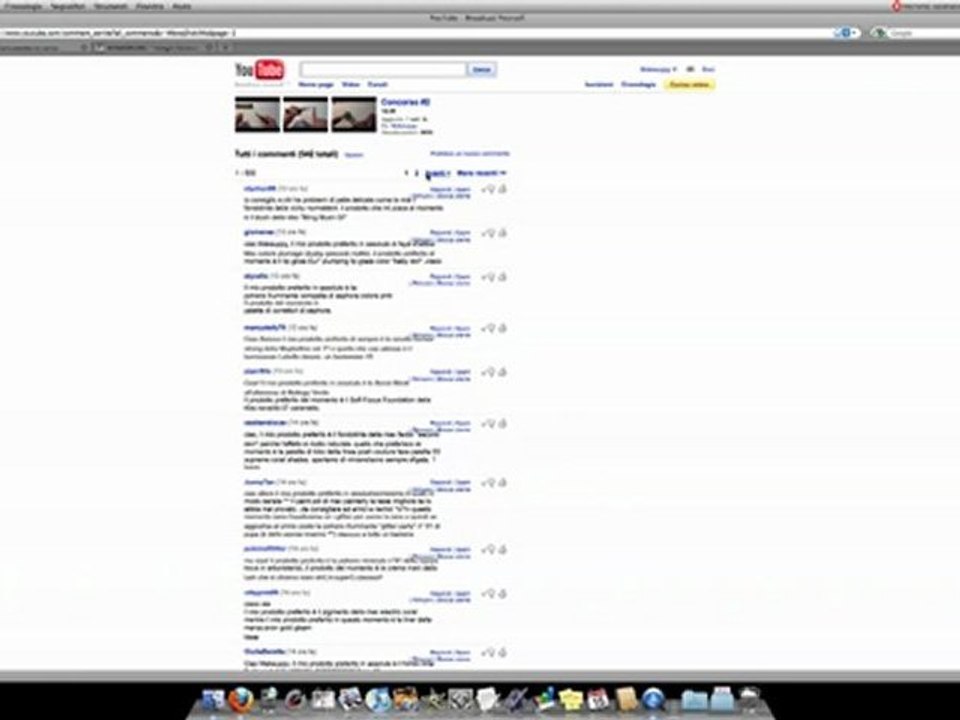Open the Cronologia link on YouTube page
Viewport: 960px width, 720px height.
639,84
